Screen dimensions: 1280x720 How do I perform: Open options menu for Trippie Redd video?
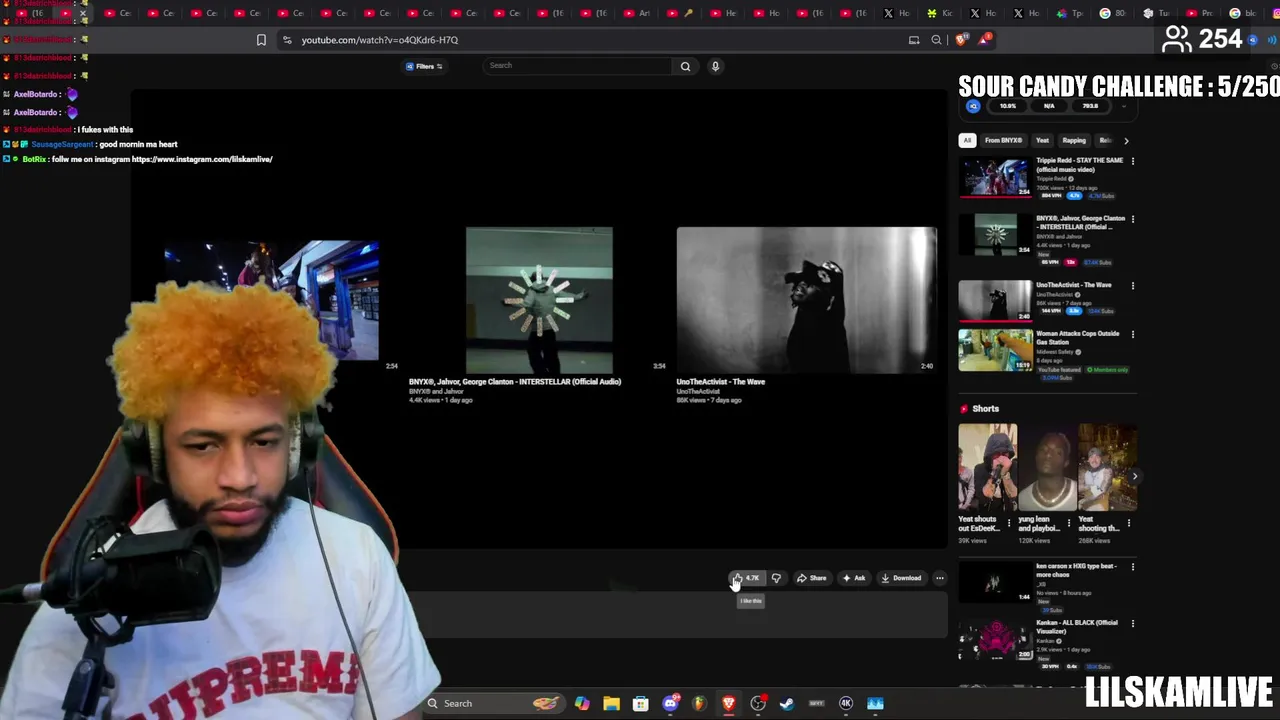click(1132, 161)
